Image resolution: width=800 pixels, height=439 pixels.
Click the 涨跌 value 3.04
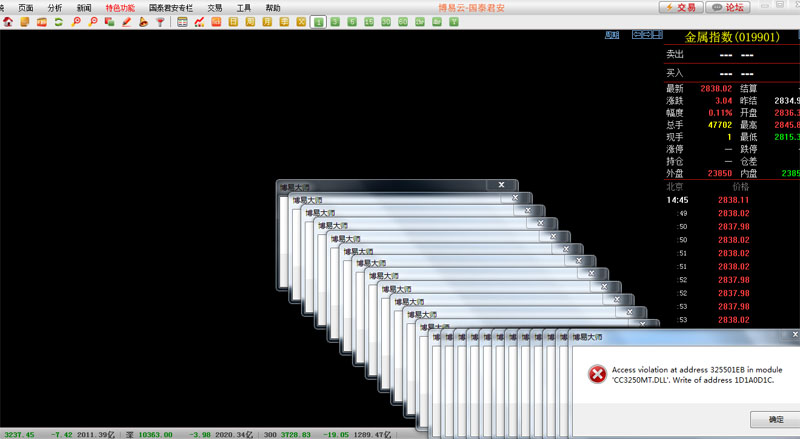coord(723,101)
